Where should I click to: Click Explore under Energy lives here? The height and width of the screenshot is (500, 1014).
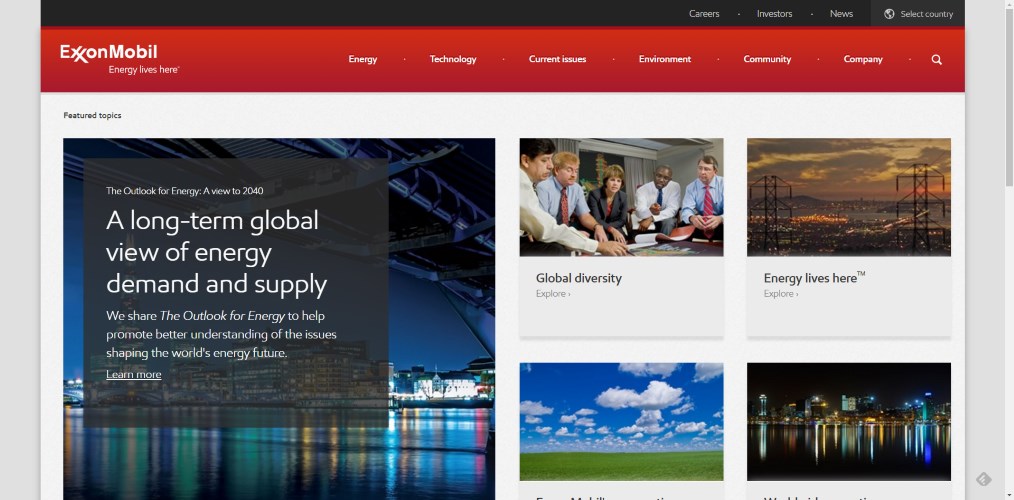781,294
